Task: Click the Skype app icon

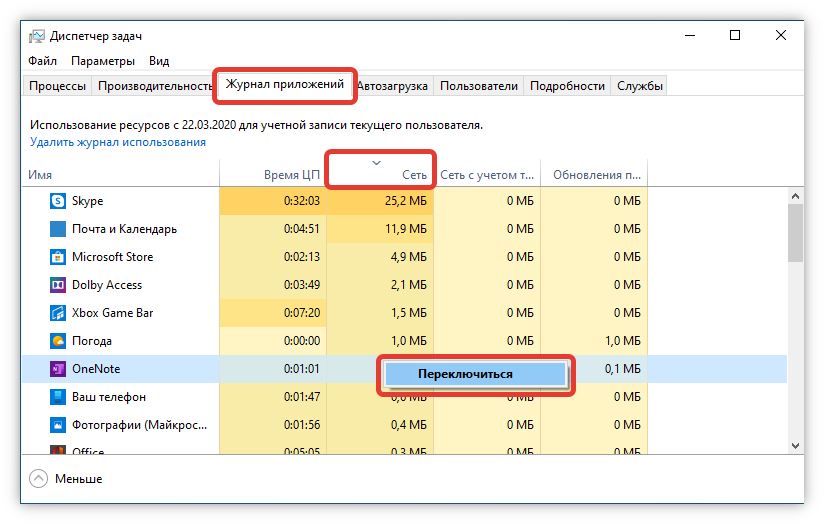Action: [x=58, y=201]
